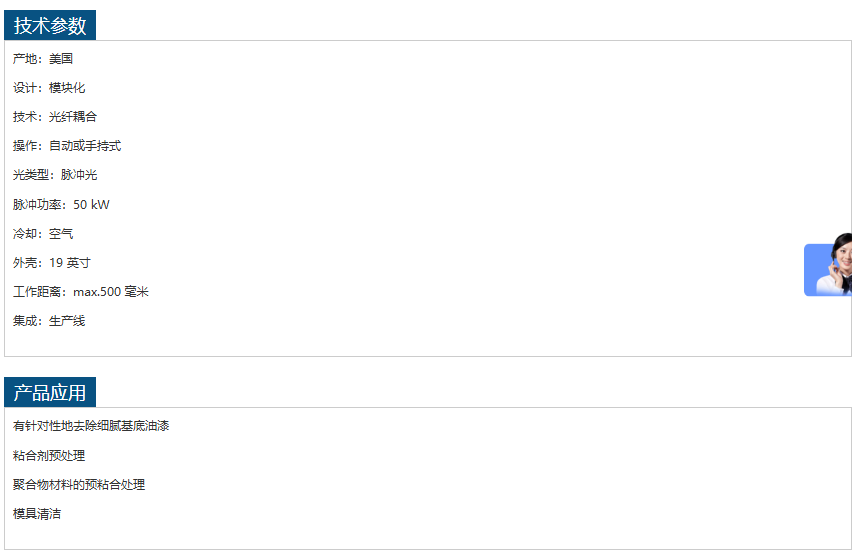Viewport: 852px width, 554px height.
Task: Click the 技术：光纤耦合 specification line
Action: click(55, 117)
